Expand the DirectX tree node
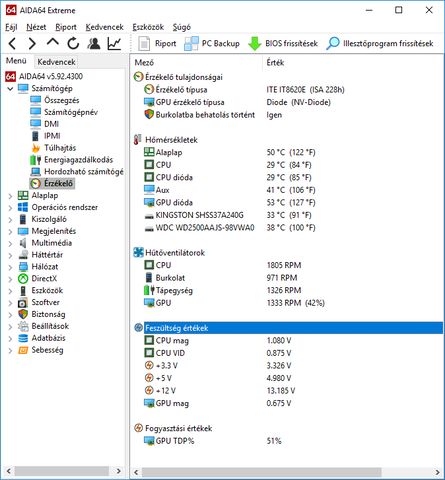This screenshot has height=480, width=445. point(10,279)
